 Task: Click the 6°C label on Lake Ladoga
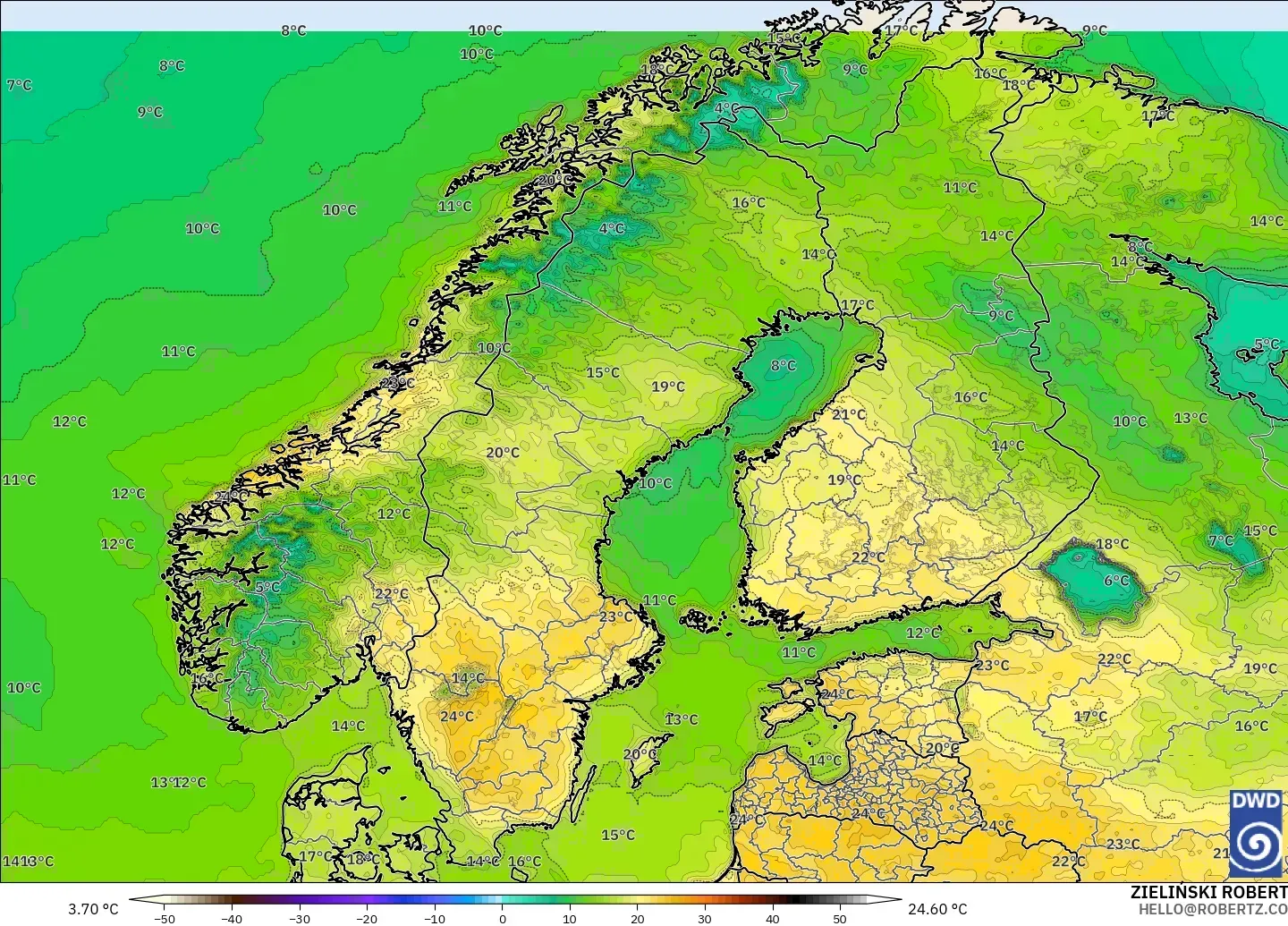[x=1116, y=581]
